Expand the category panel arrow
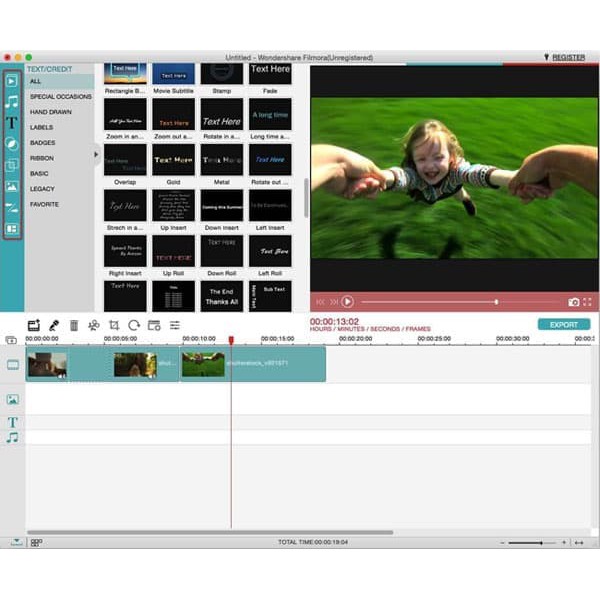Screen dimensions: 600x600 tap(97, 154)
